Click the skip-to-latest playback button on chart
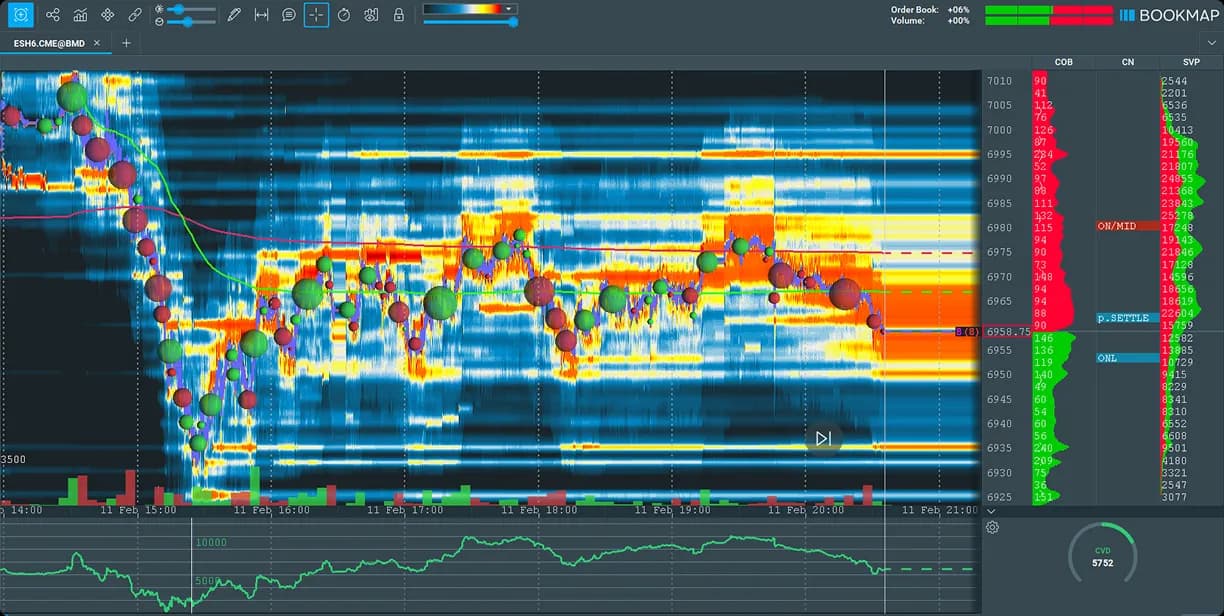The image size is (1224, 616). click(823, 438)
